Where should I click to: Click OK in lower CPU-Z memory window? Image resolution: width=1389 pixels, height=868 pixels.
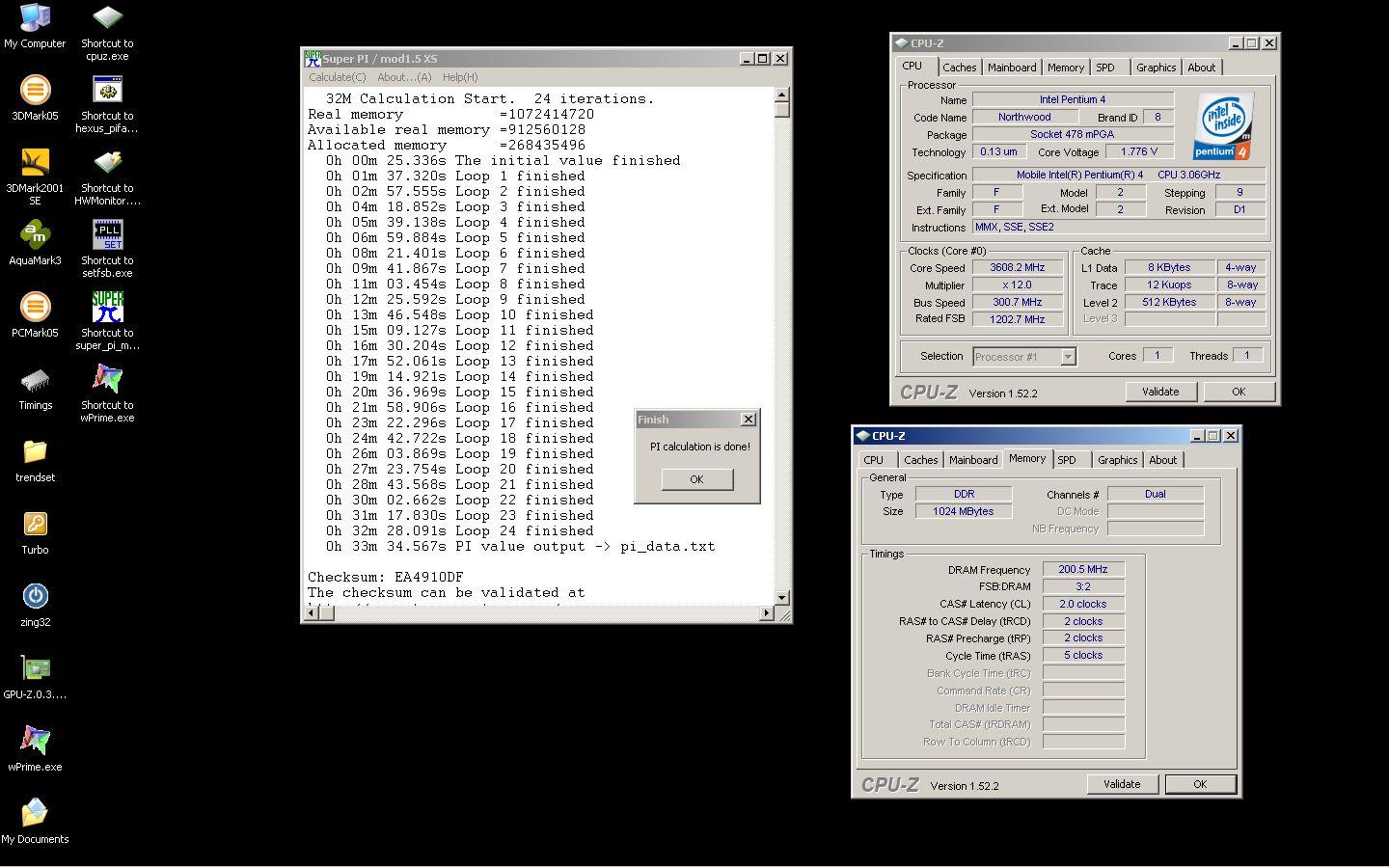(x=1200, y=784)
